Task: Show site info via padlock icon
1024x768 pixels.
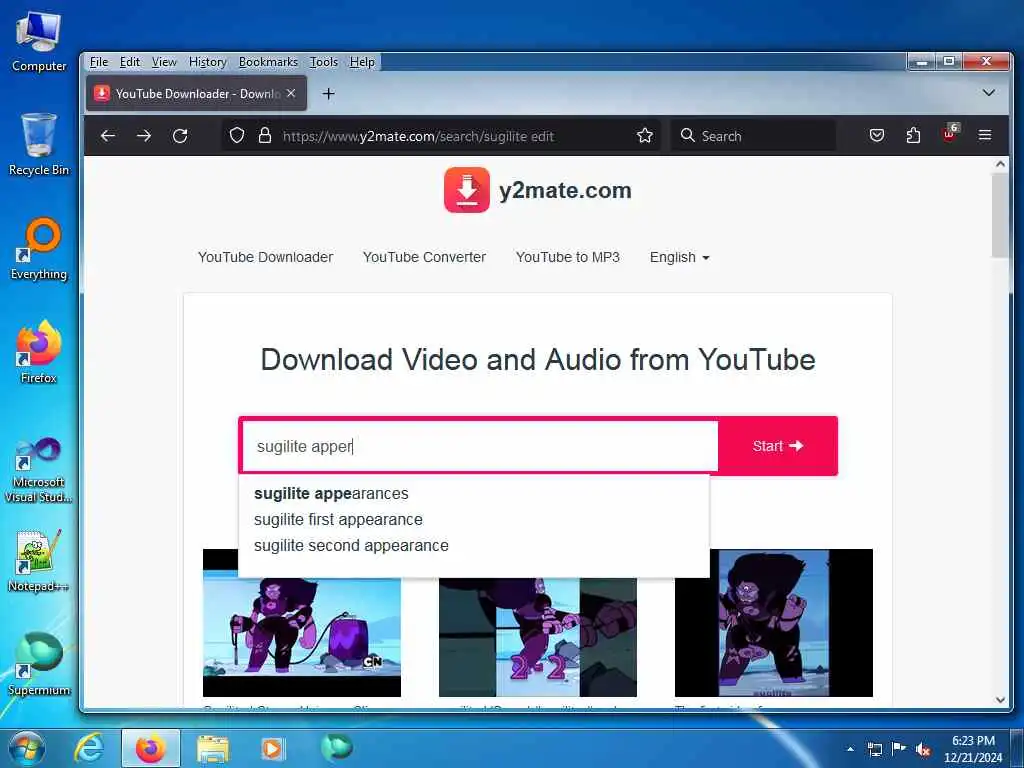Action: point(264,136)
